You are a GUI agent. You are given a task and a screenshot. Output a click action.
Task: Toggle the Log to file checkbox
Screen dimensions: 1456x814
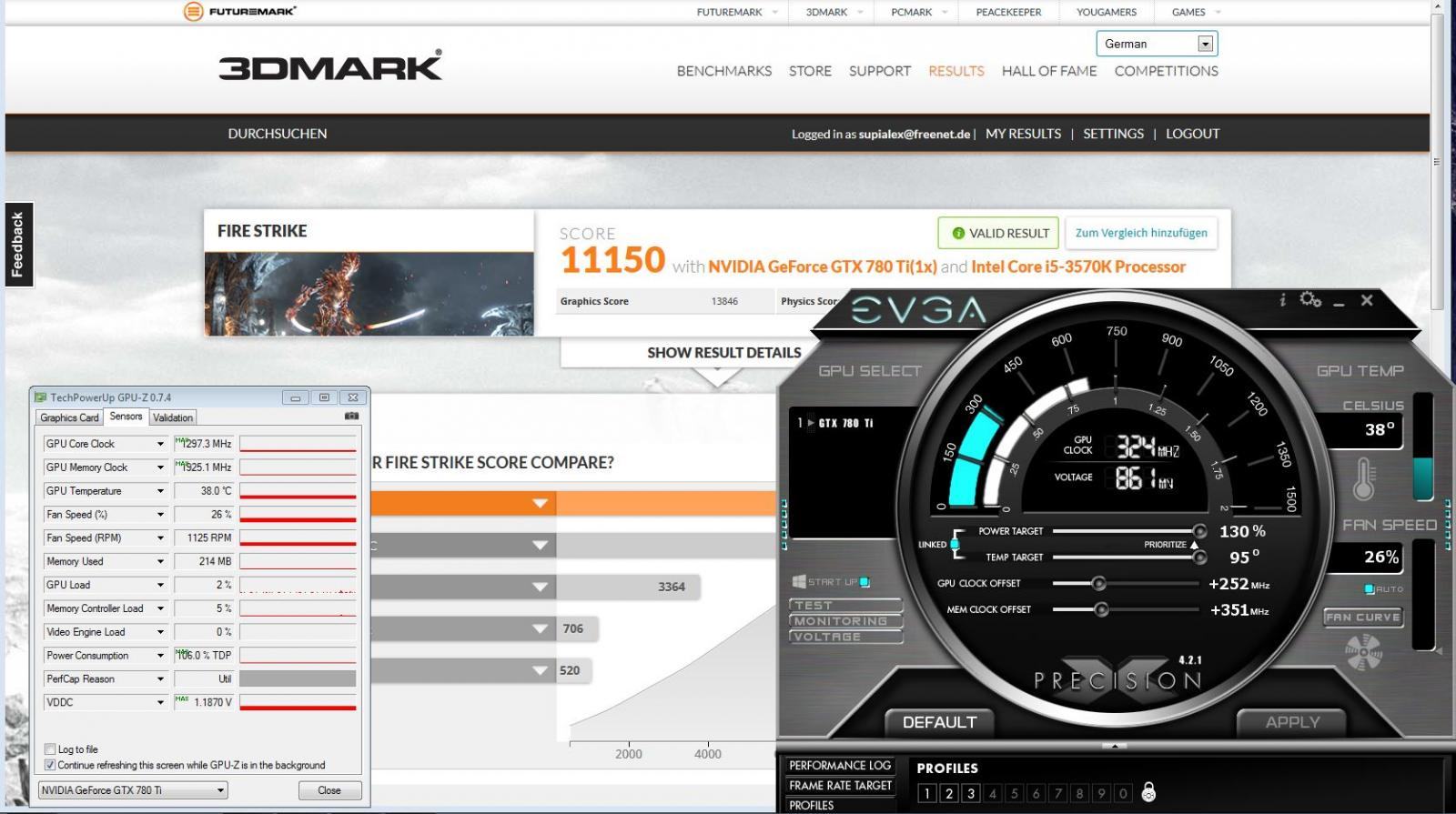(50, 749)
